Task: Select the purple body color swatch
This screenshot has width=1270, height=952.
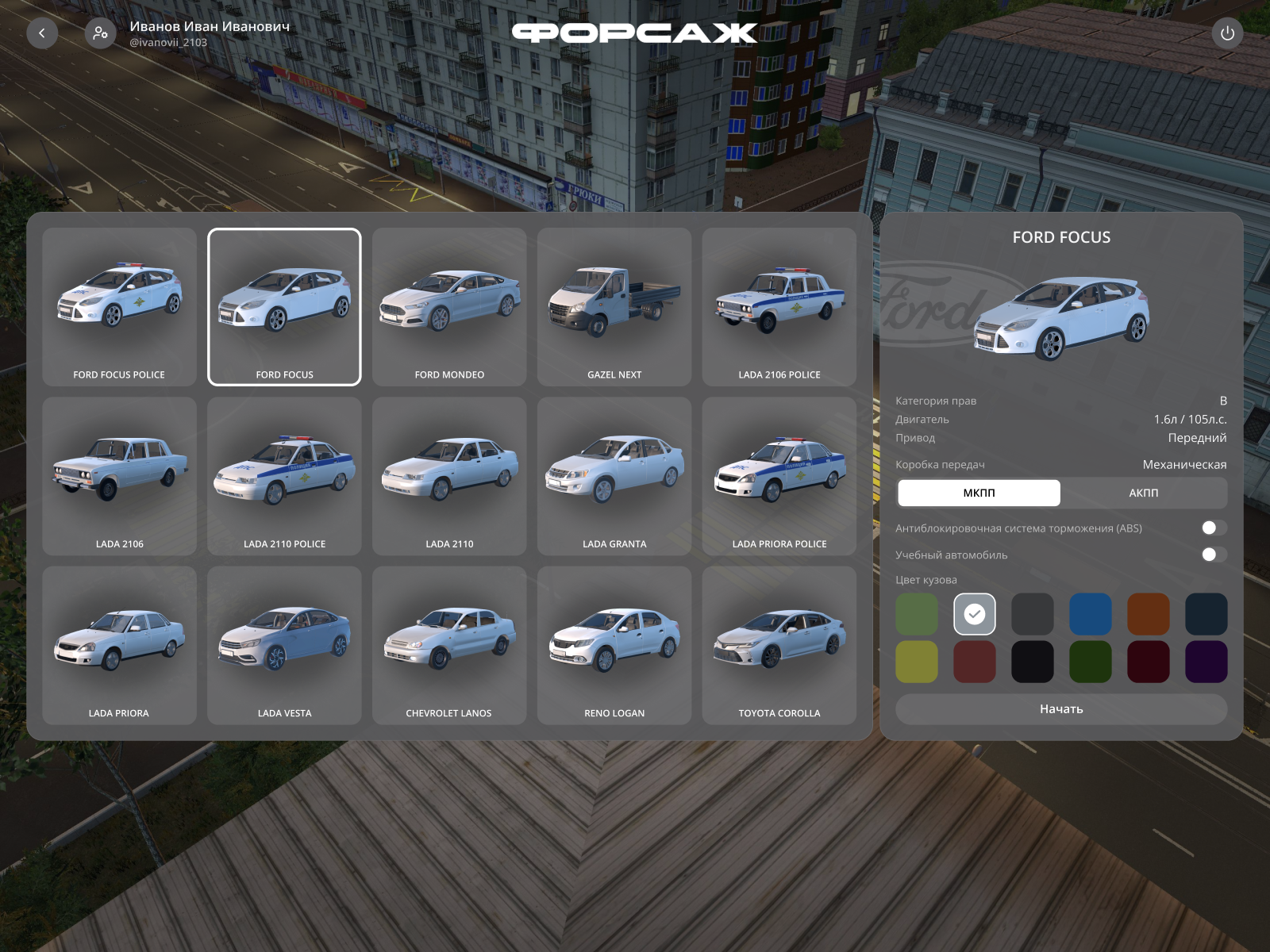Action: (x=1206, y=662)
